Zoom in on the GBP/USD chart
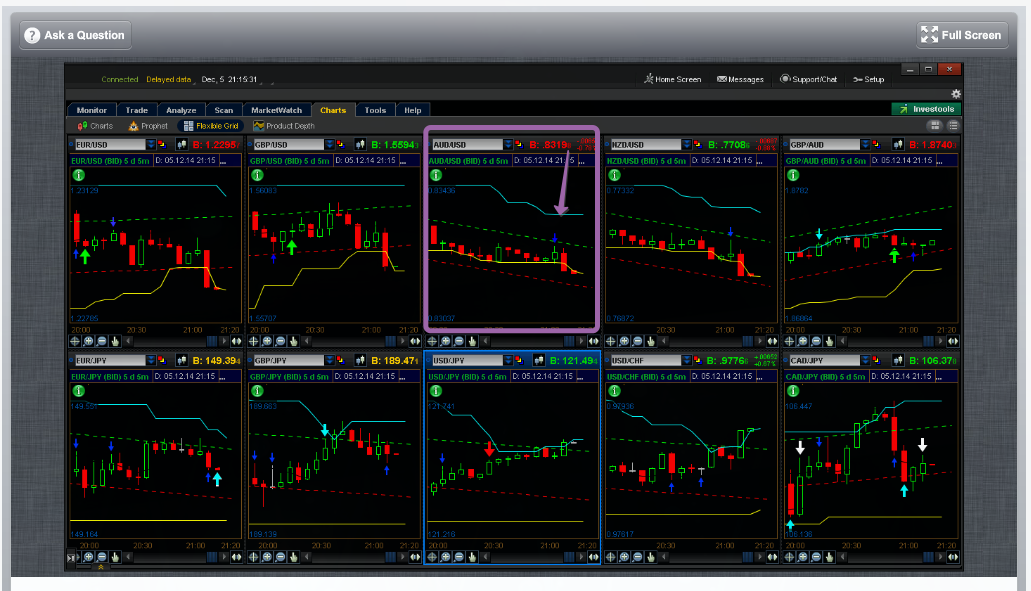Screen dimensions: 1031x591 [x=266, y=341]
